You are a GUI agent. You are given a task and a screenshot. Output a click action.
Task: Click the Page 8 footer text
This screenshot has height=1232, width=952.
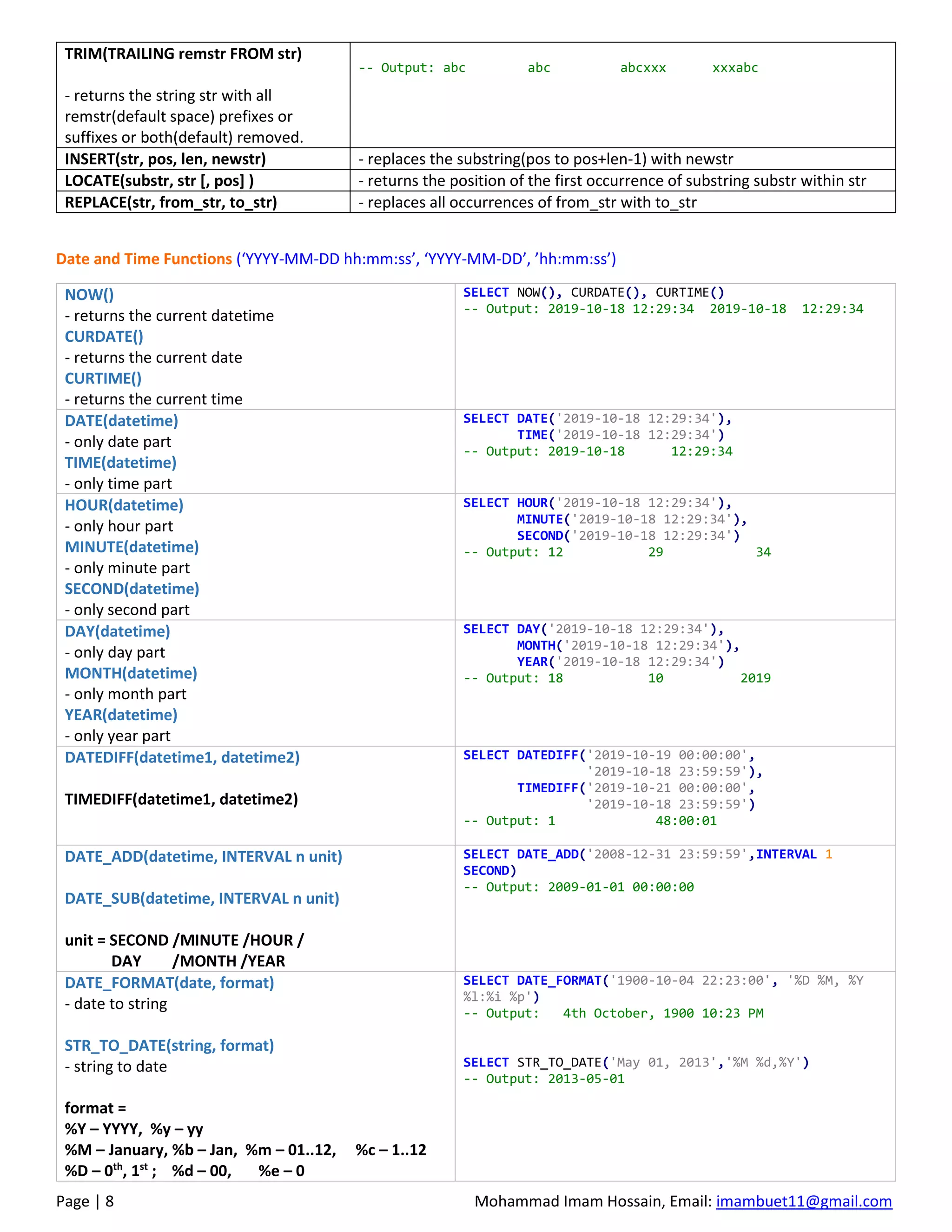(85, 1201)
